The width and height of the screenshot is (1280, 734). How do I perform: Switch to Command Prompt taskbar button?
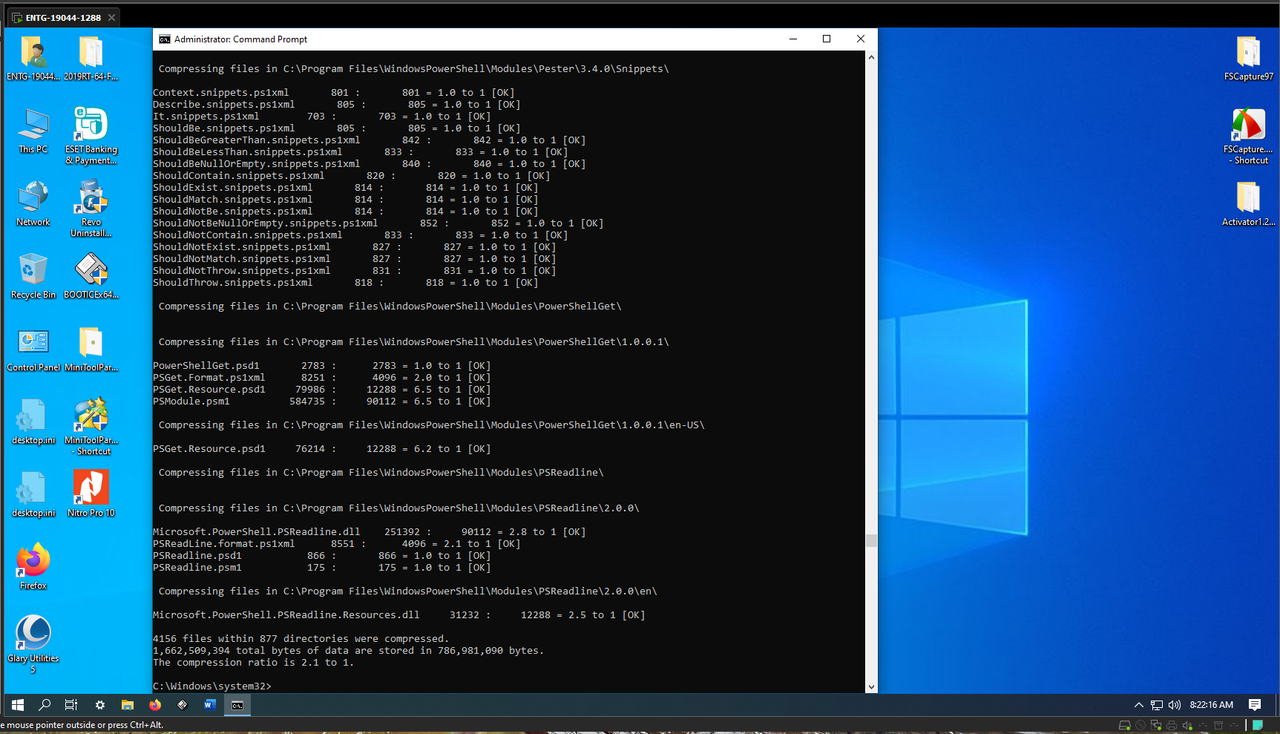tap(237, 705)
